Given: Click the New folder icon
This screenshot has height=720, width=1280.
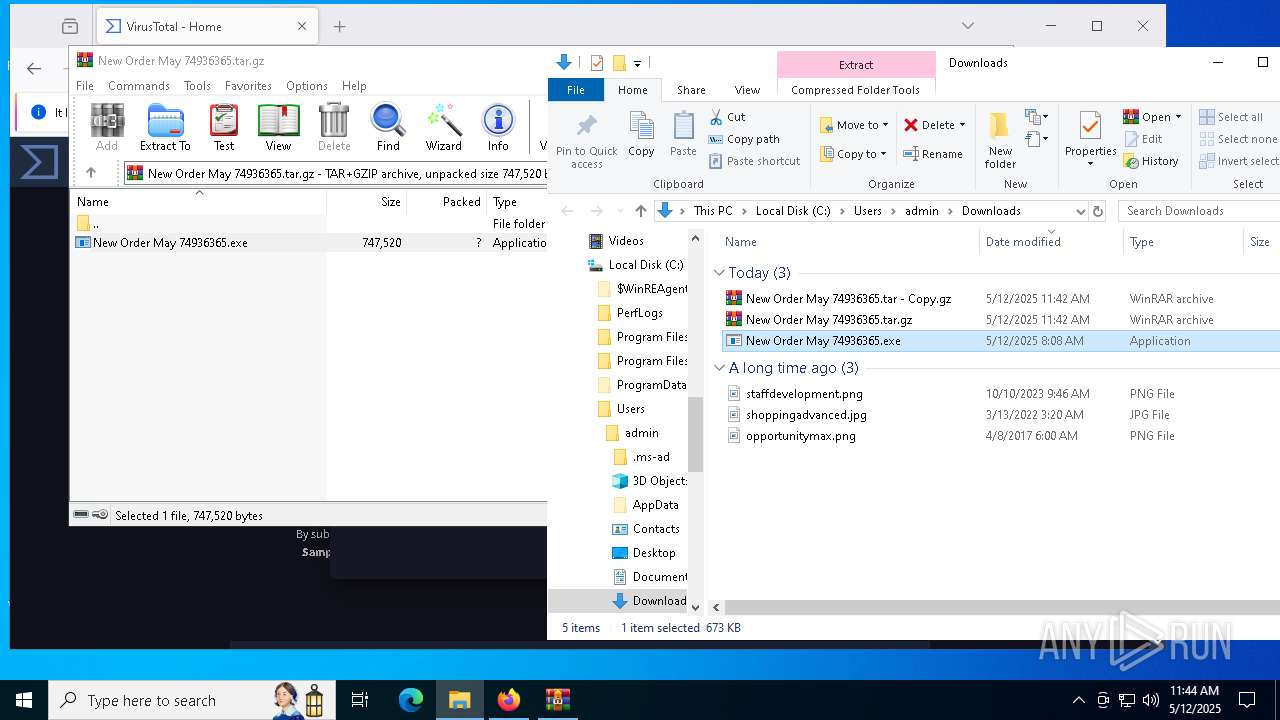Looking at the screenshot, I should [1000, 140].
